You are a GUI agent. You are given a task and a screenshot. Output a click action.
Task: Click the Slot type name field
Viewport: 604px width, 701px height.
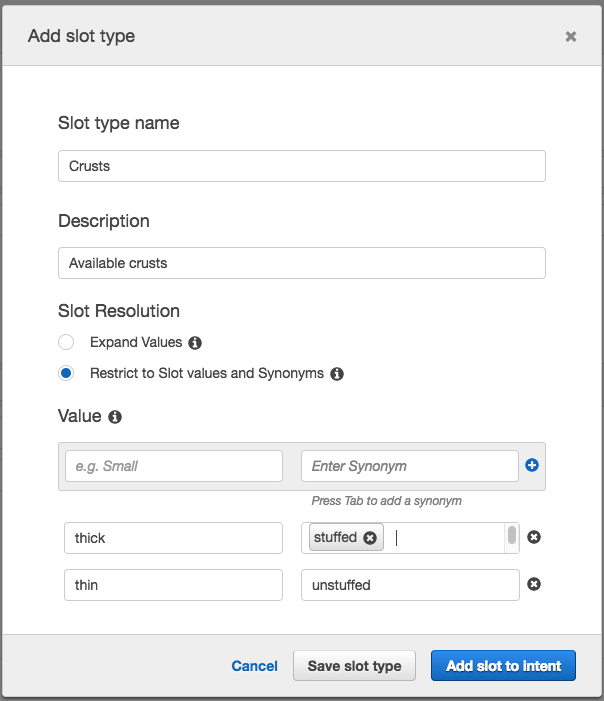point(301,166)
